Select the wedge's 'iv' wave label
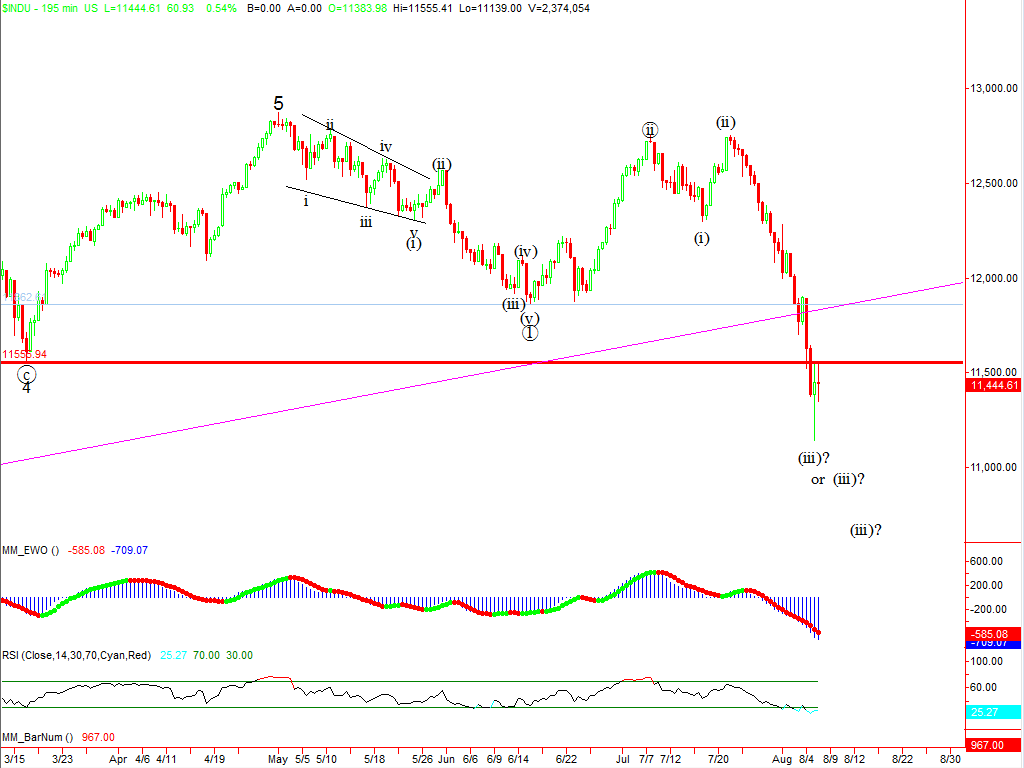The height and width of the screenshot is (768, 1024). (x=385, y=147)
